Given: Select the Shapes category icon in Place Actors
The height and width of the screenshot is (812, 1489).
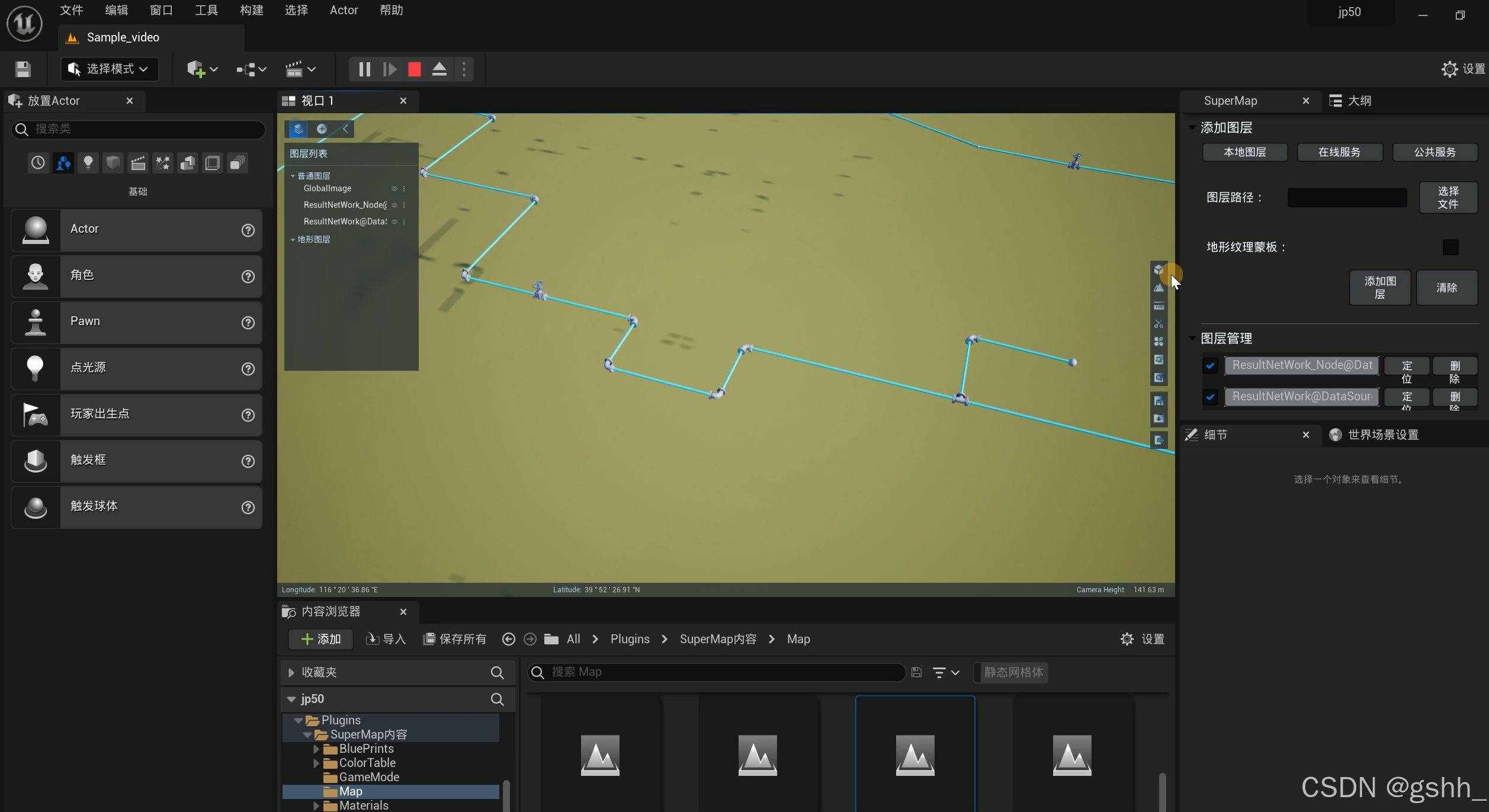Looking at the screenshot, I should 113,163.
